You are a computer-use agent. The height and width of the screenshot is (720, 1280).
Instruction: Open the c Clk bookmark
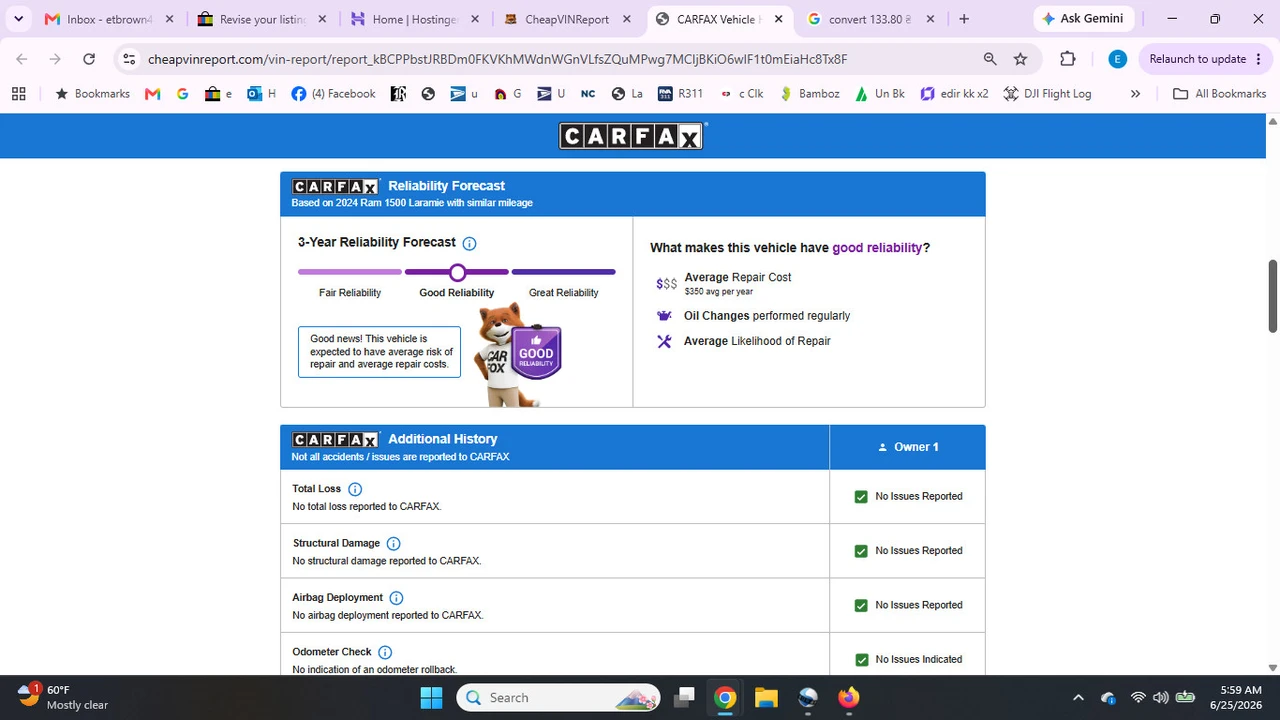pos(741,94)
